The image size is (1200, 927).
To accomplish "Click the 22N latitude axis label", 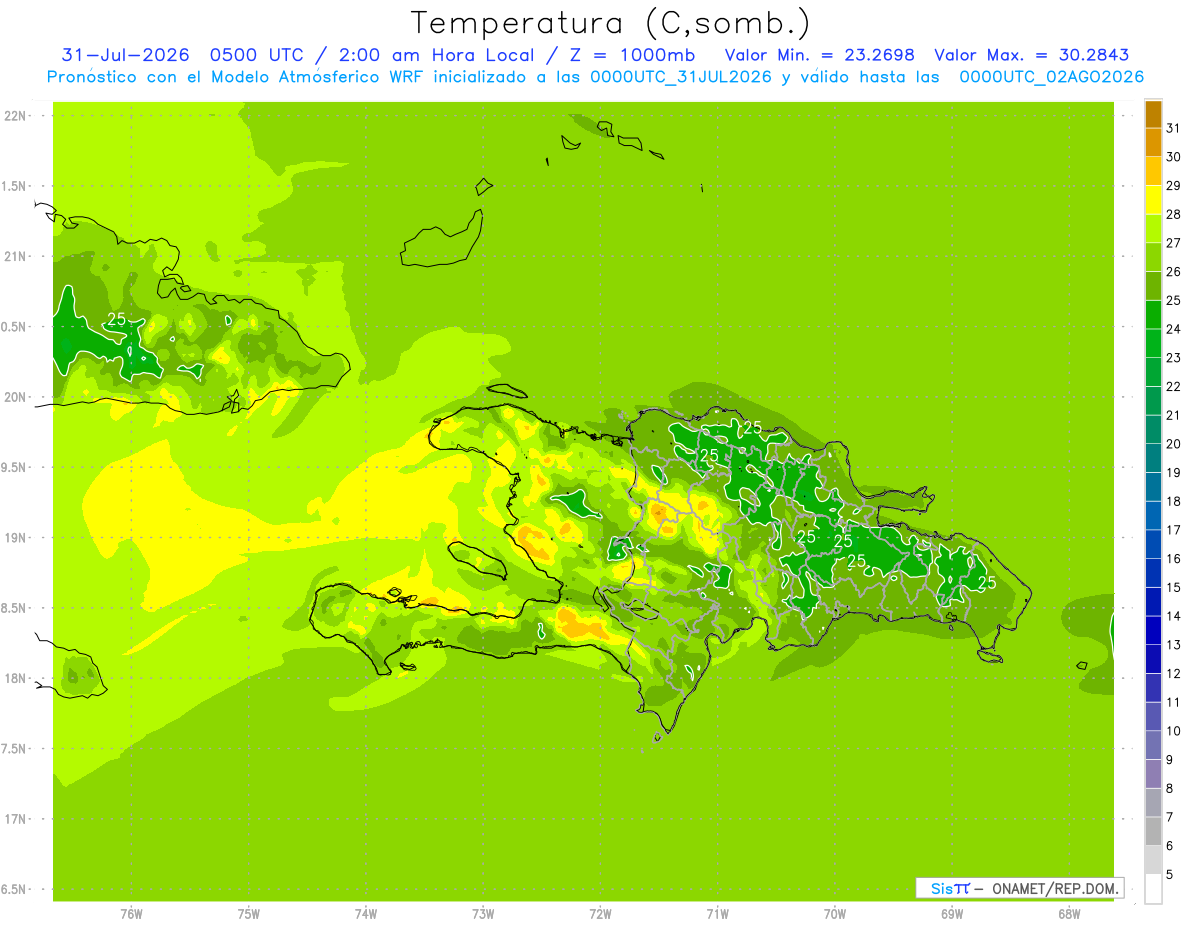I will click(15, 115).
